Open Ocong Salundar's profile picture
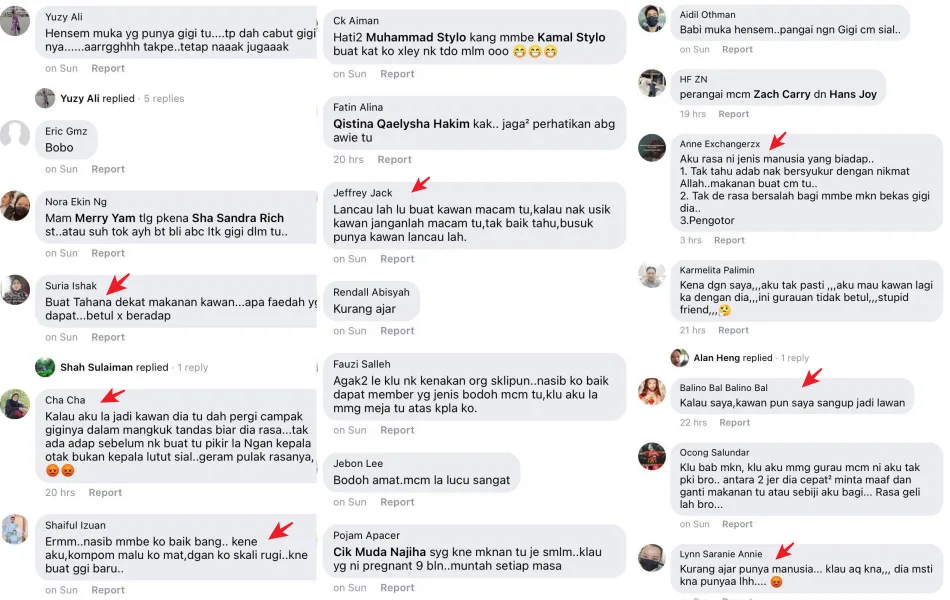This screenshot has height=600, width=950. pyautogui.click(x=652, y=456)
